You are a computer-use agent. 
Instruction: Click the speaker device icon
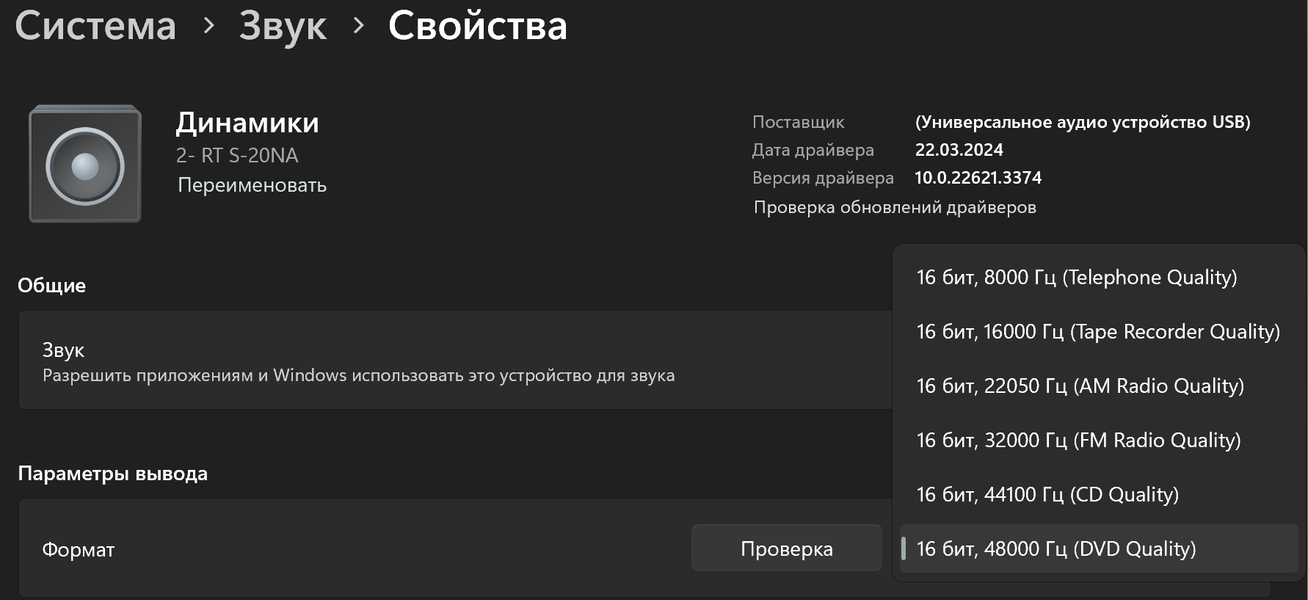[x=85, y=164]
